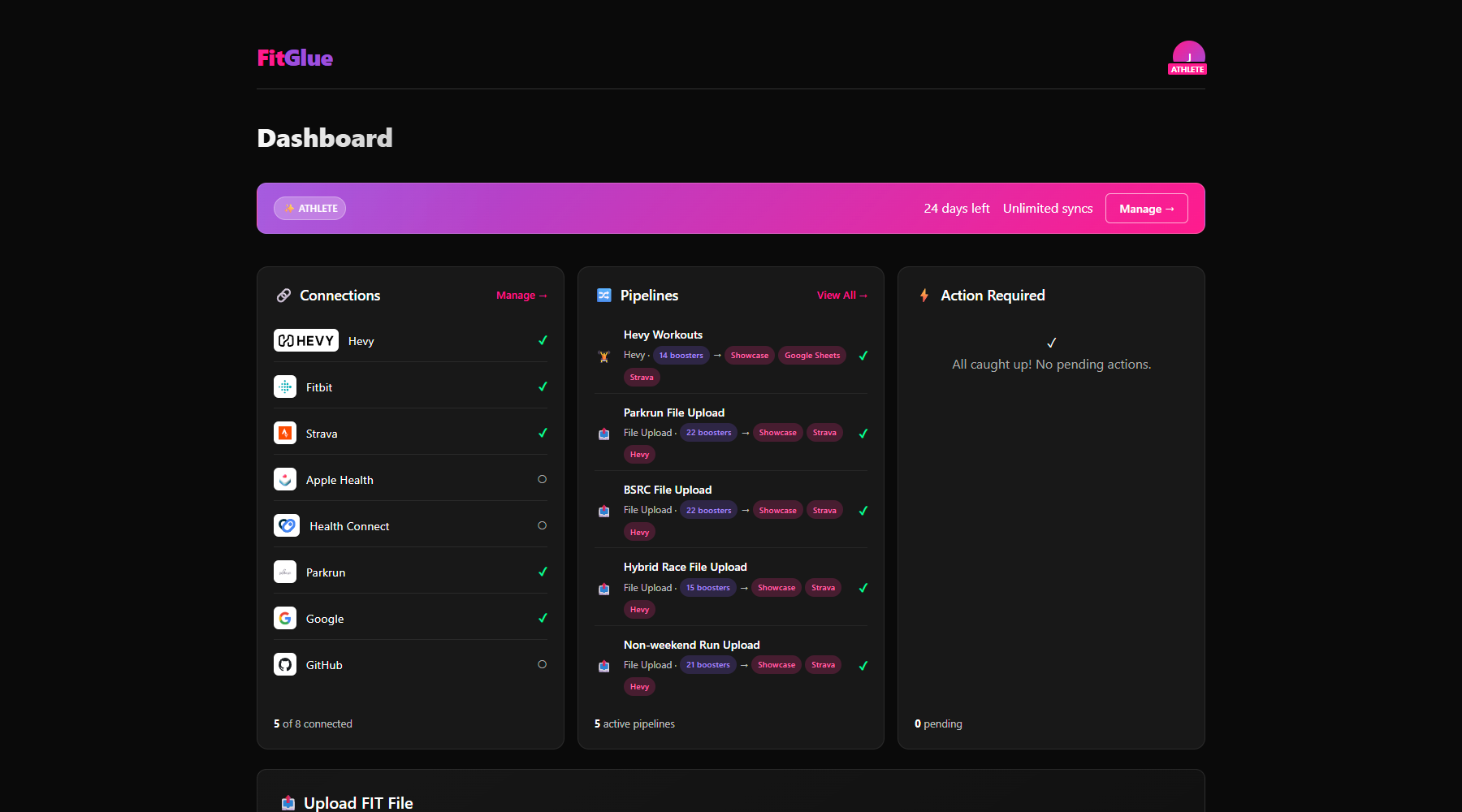Click the Manage button on the subscription banner
1462x812 pixels.
click(1146, 208)
